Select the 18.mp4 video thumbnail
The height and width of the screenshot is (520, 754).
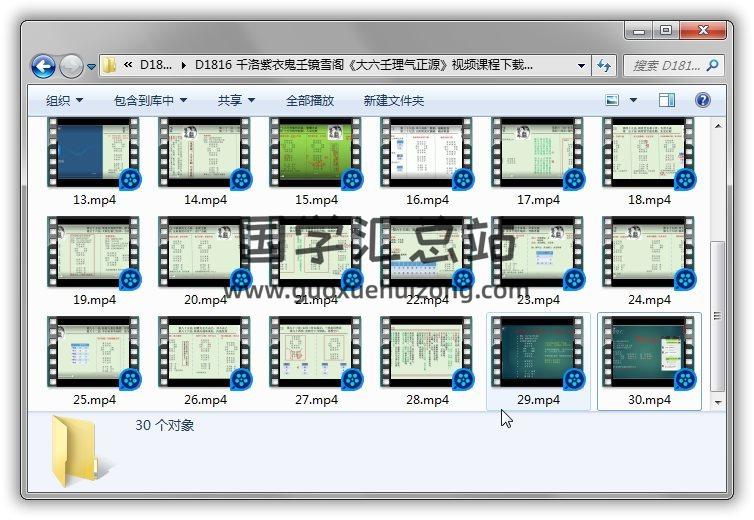[649, 153]
